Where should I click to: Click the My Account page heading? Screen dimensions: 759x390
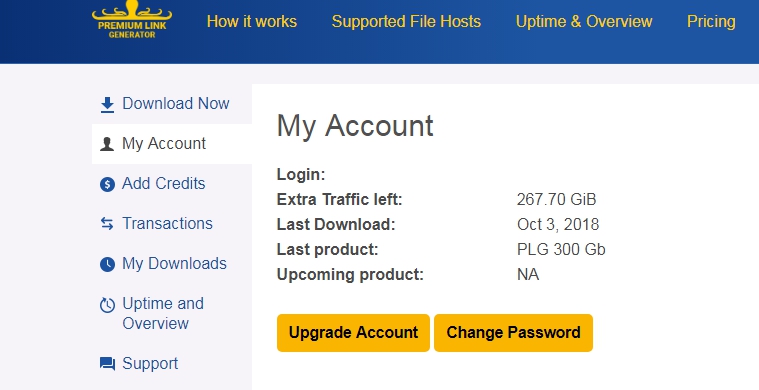click(355, 126)
